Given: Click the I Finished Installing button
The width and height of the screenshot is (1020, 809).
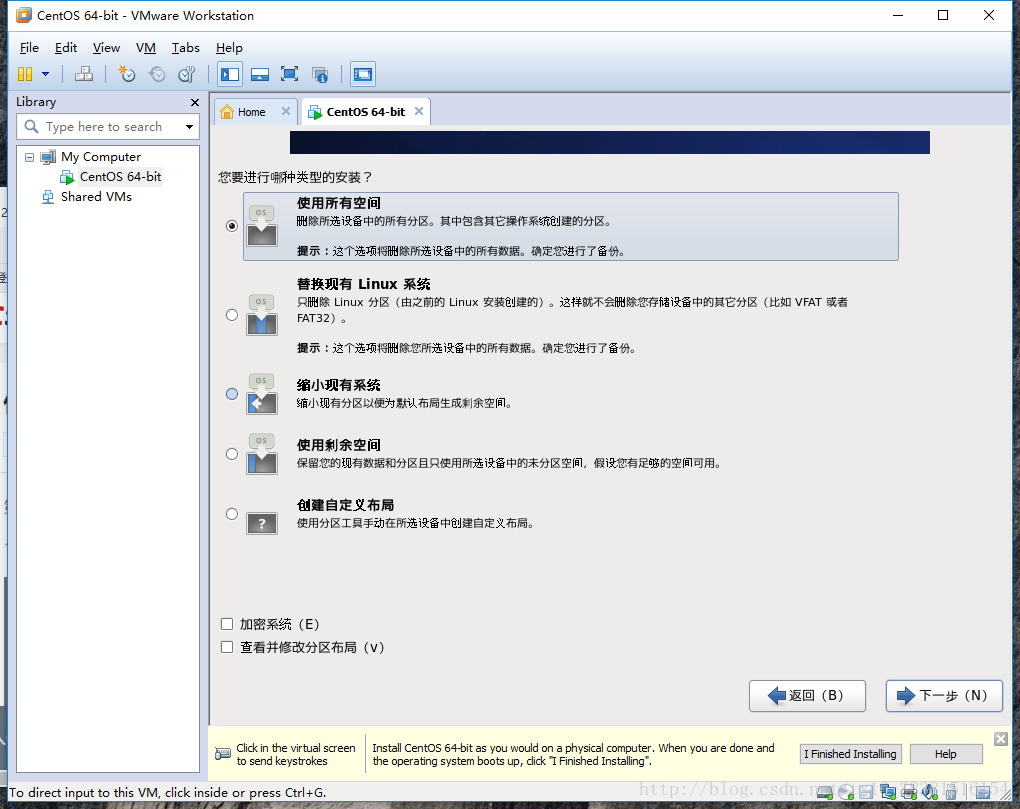Looking at the screenshot, I should [850, 754].
